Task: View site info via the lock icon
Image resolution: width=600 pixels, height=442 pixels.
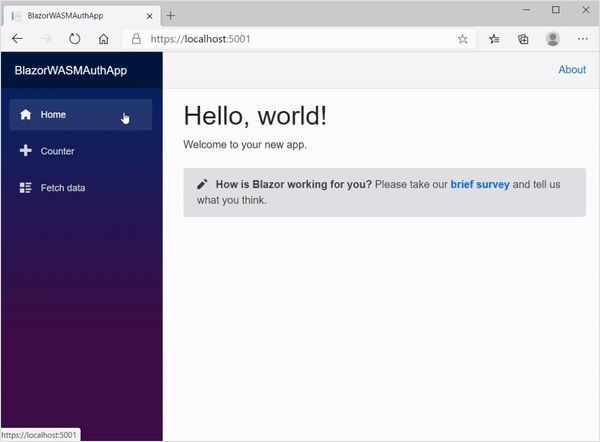Action: coord(136,39)
